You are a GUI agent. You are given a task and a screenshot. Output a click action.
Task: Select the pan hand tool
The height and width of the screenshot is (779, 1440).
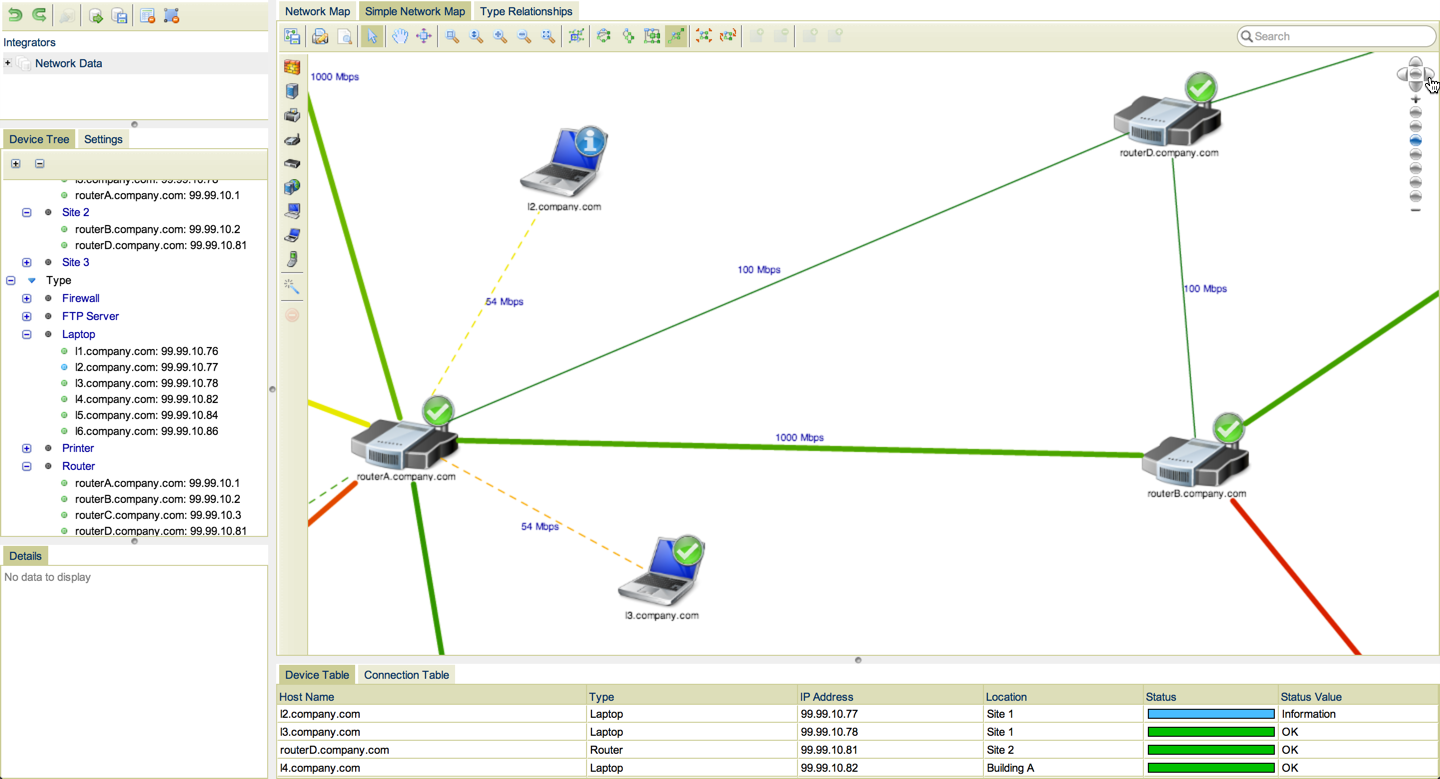[x=399, y=36]
